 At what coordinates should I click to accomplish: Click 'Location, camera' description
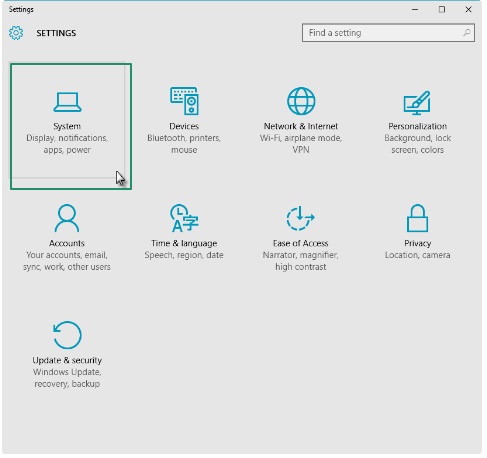point(418,255)
